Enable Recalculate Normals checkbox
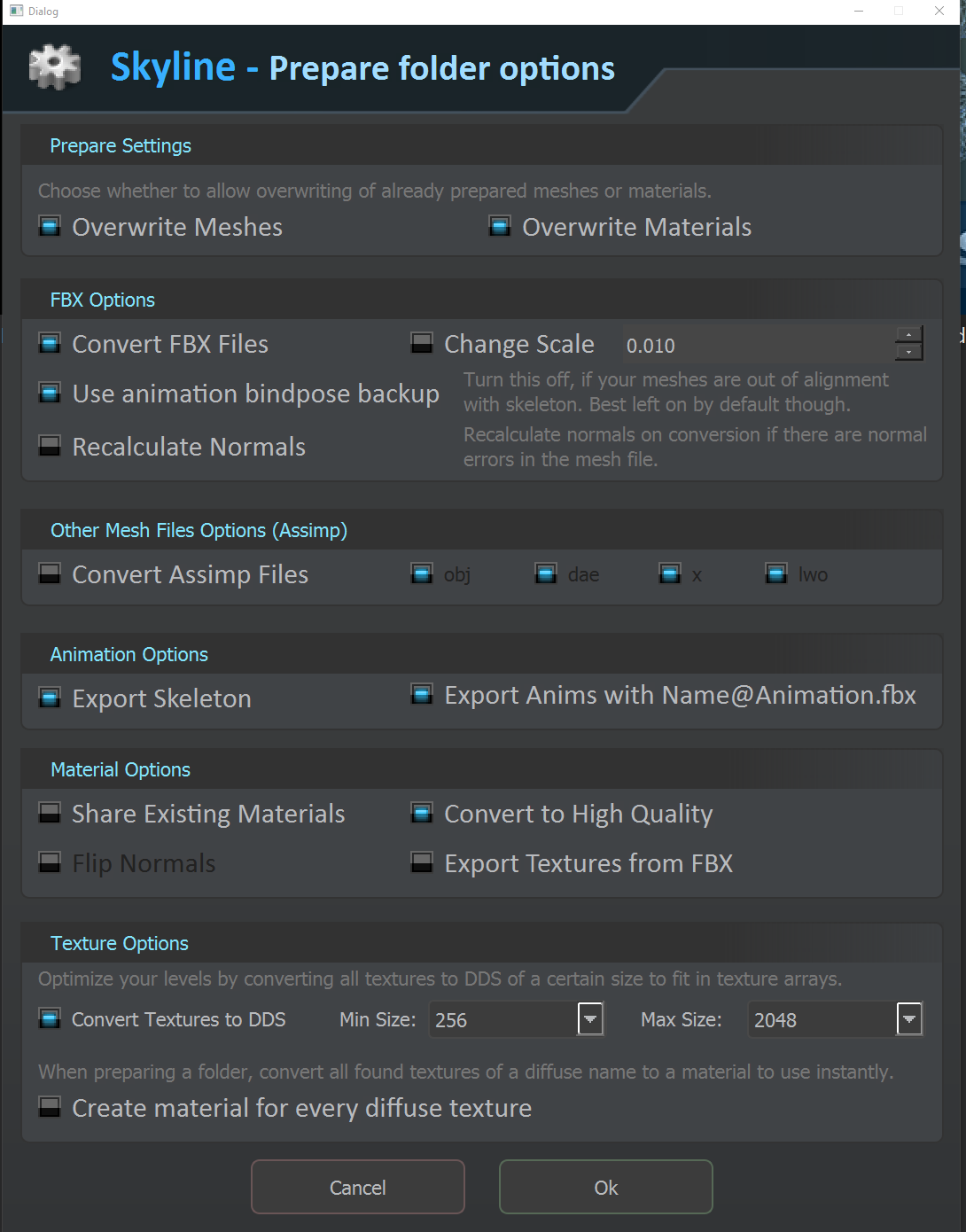The image size is (966, 1232). (51, 447)
